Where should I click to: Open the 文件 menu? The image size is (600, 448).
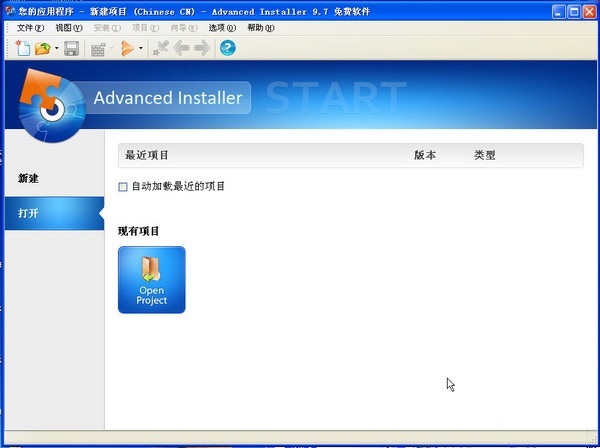point(31,28)
